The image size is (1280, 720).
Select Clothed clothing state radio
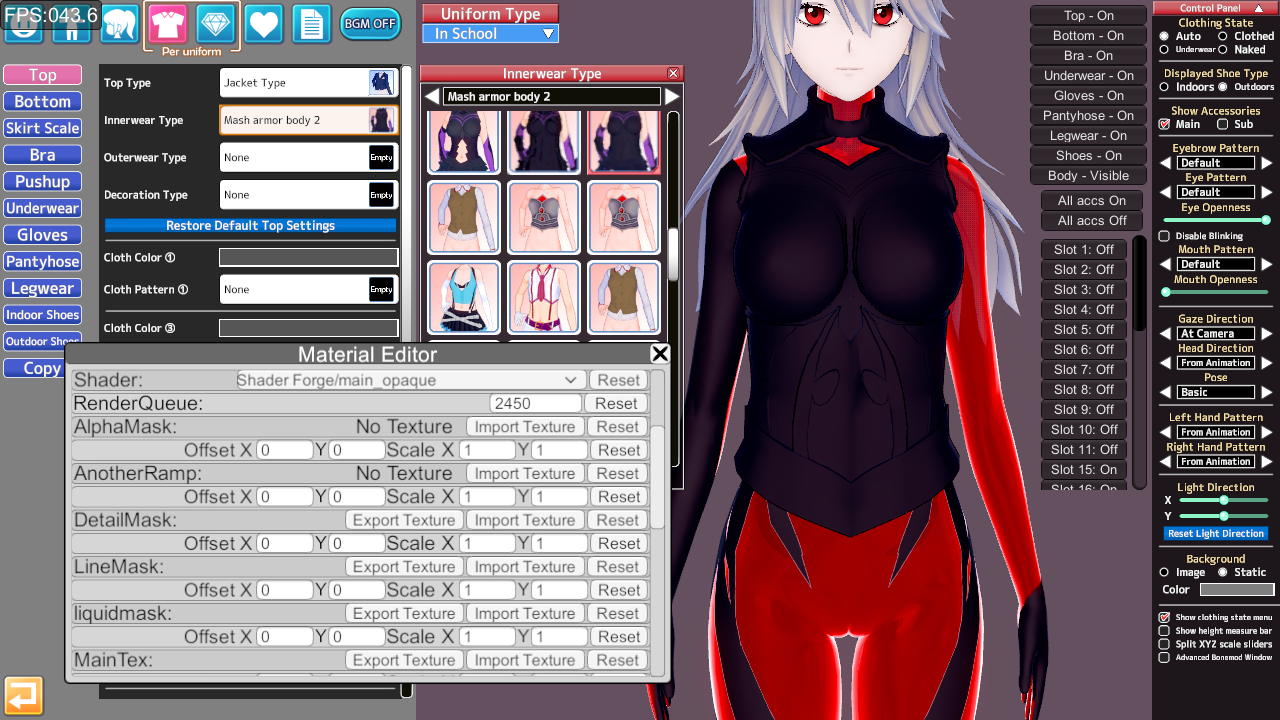[1223, 36]
